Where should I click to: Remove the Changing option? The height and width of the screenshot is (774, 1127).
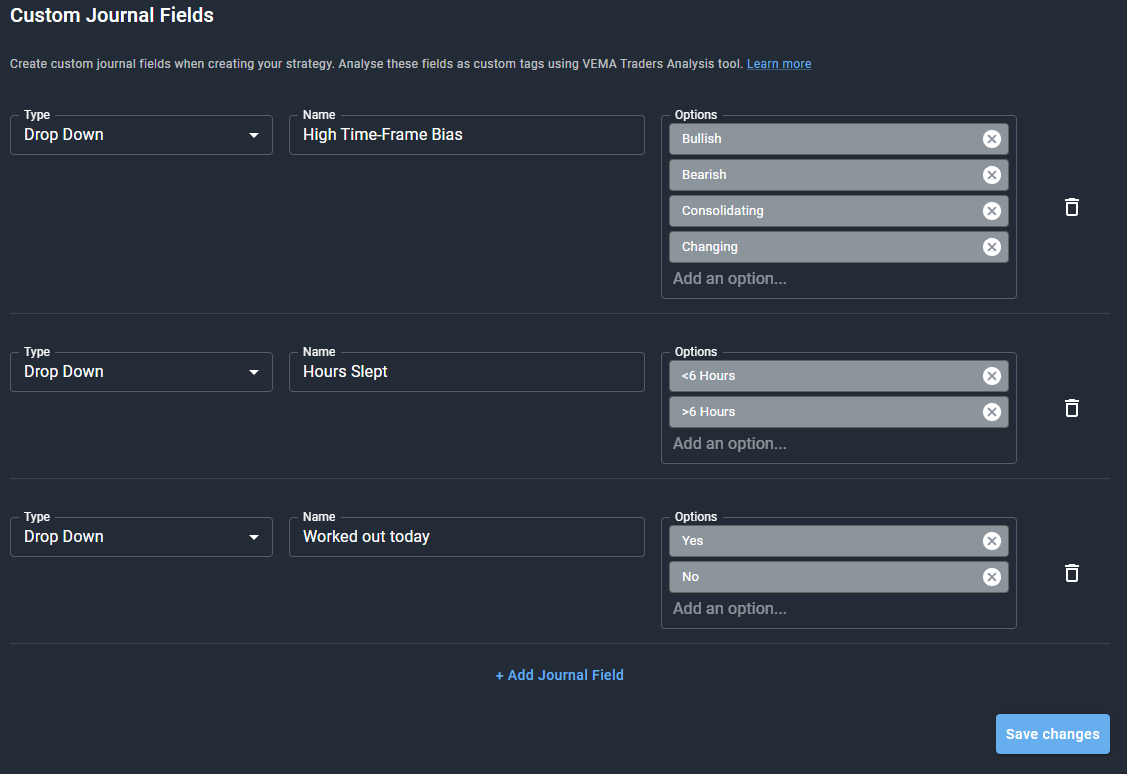tap(992, 247)
